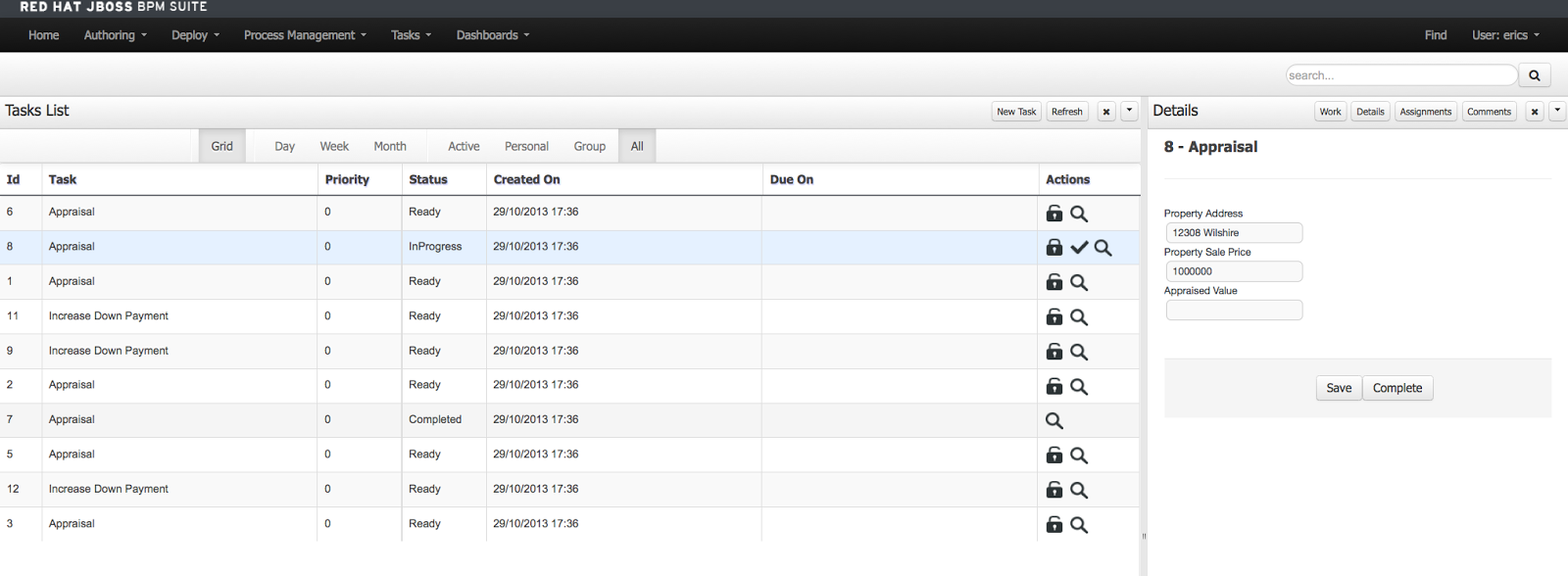Open details magnifier for task 8
The image size is (1568, 576).
1103,248
